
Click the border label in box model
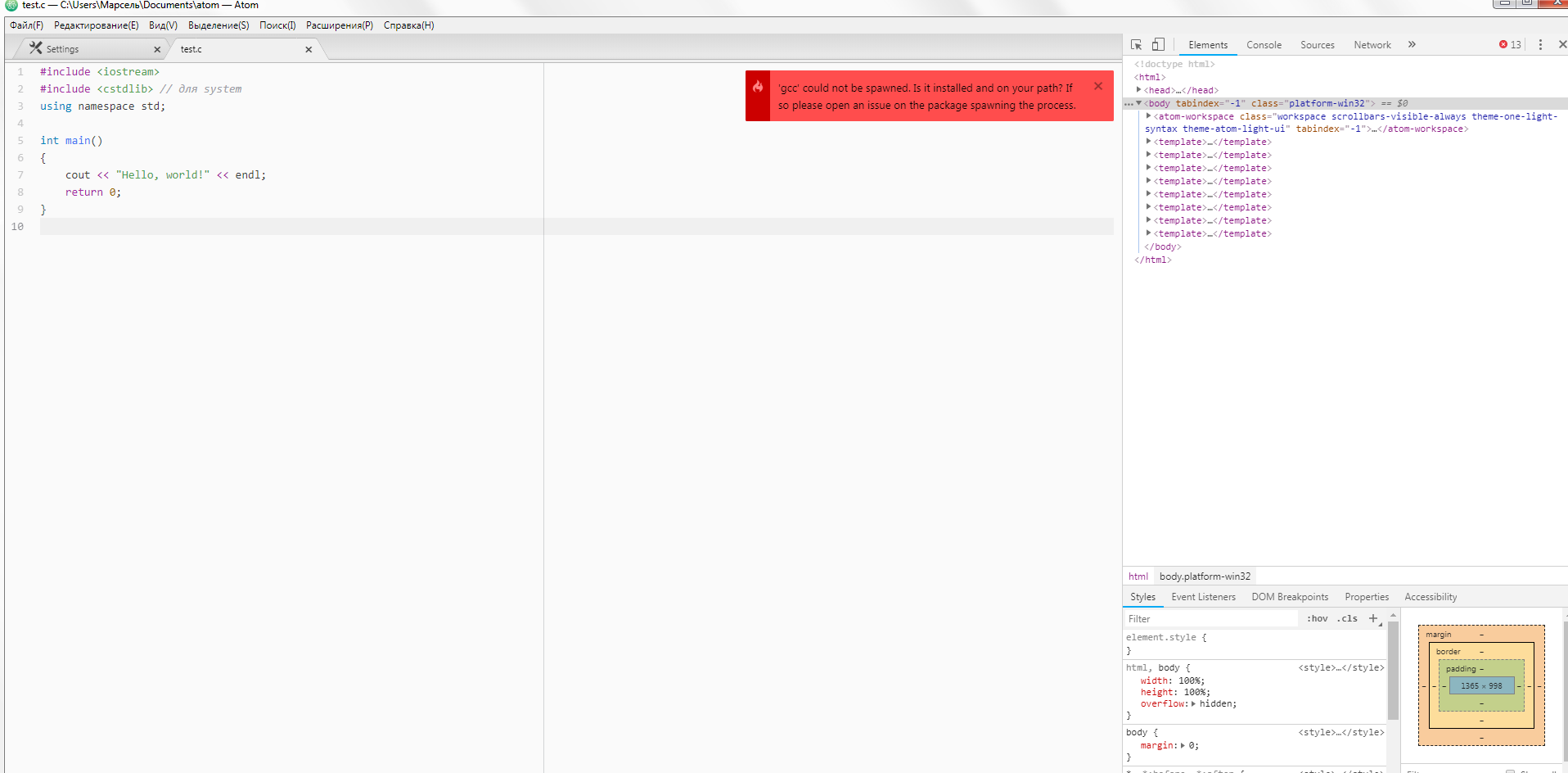click(x=1448, y=652)
